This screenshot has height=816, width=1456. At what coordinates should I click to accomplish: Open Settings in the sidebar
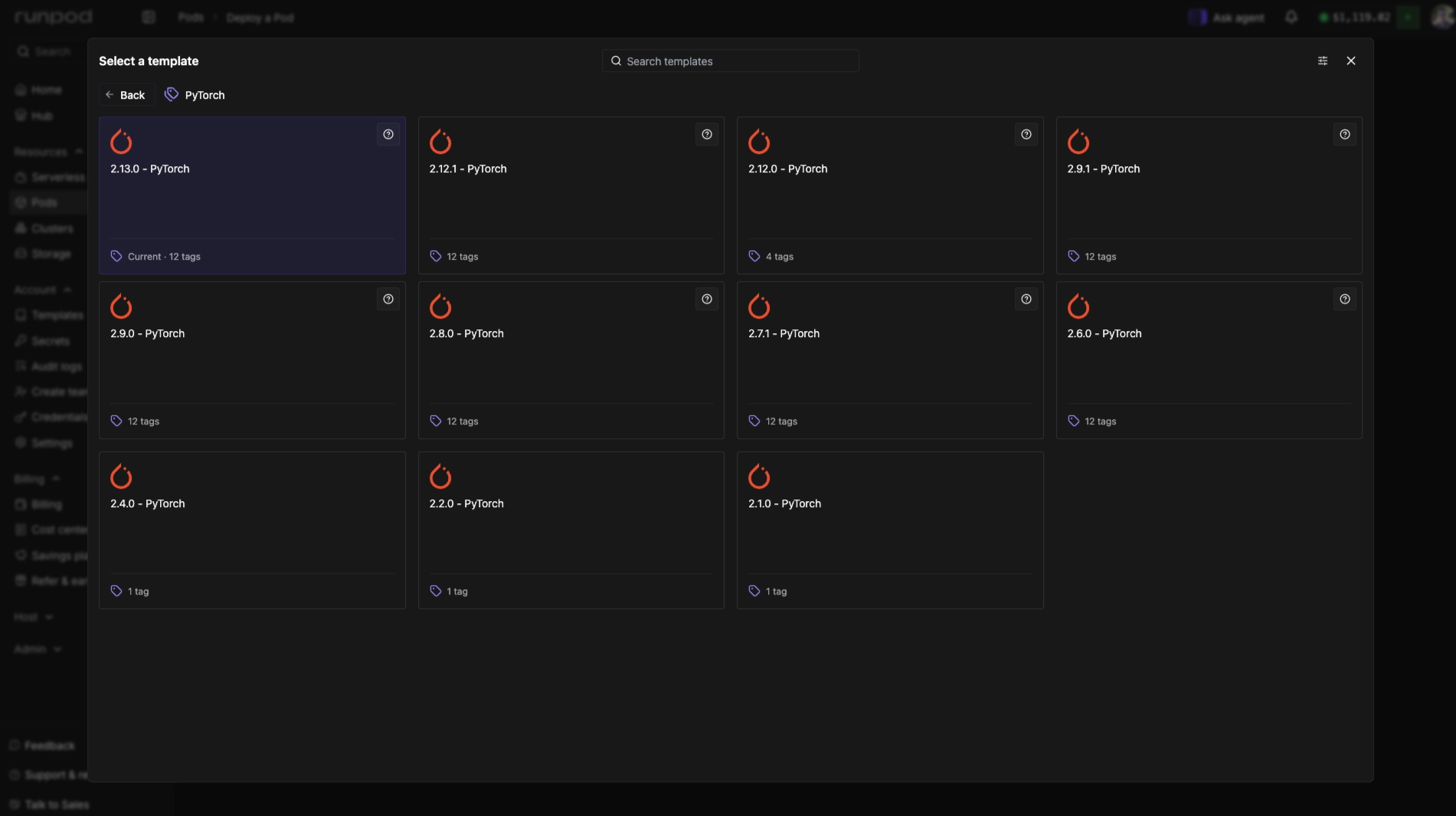[x=44, y=443]
